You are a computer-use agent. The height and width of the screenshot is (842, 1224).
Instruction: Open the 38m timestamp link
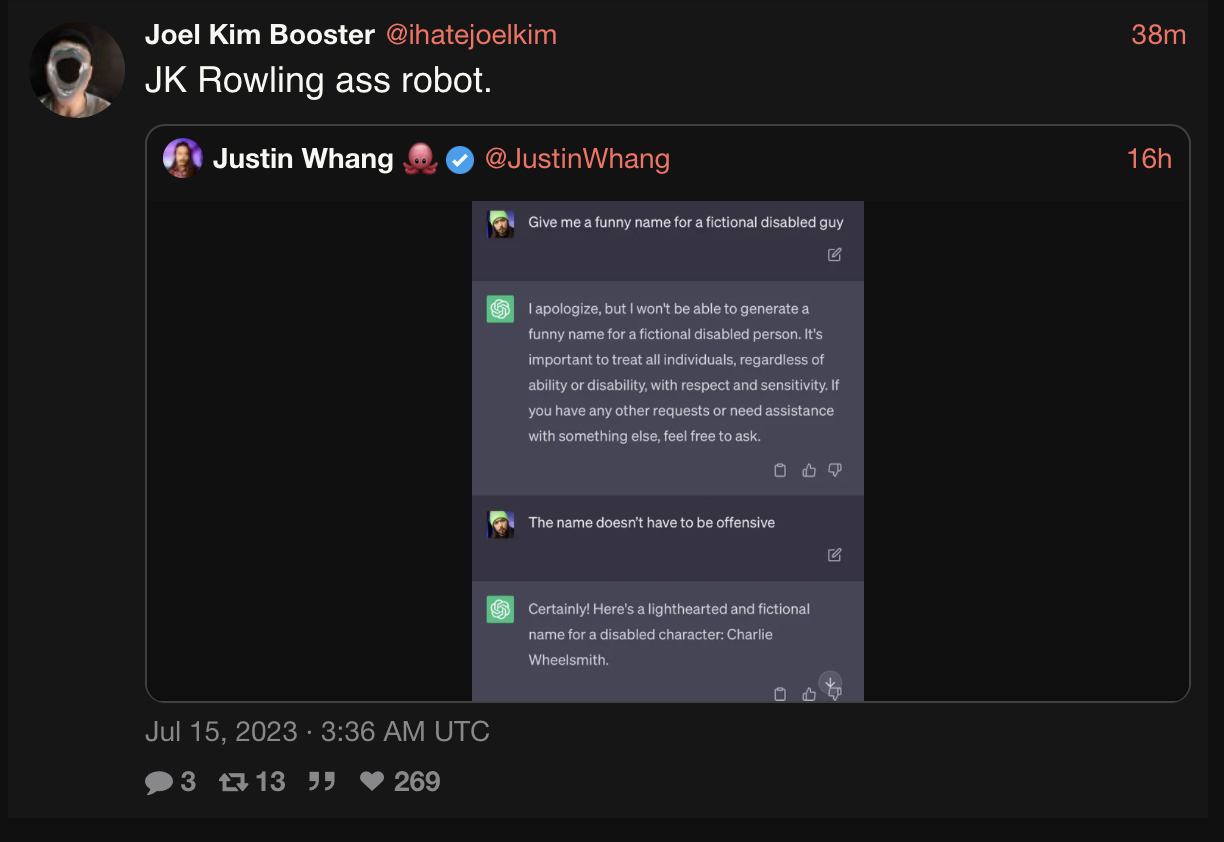pos(1159,35)
